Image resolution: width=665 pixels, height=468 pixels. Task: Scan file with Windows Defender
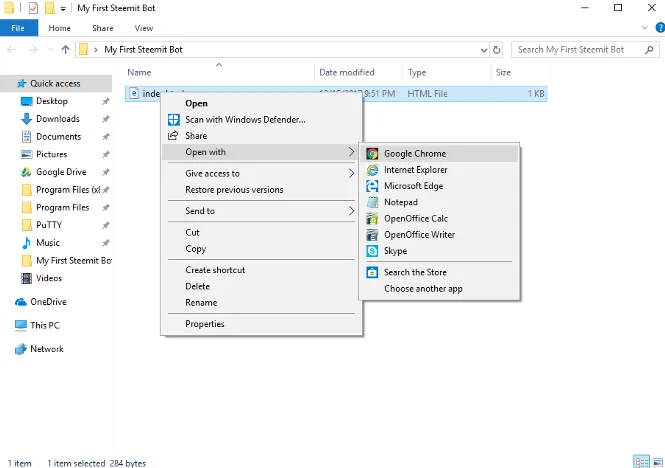click(x=245, y=120)
